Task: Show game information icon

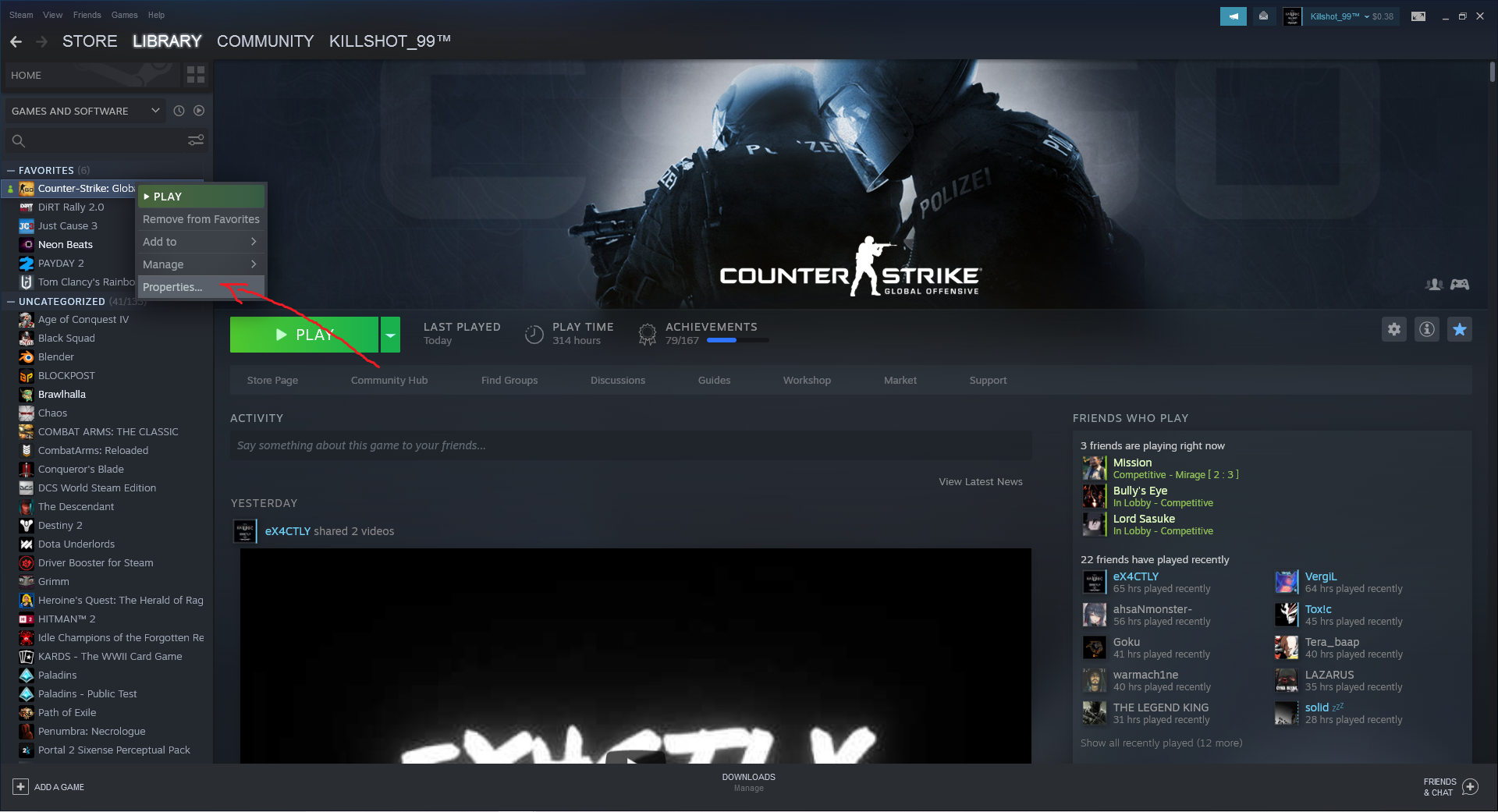Action: pos(1427,329)
